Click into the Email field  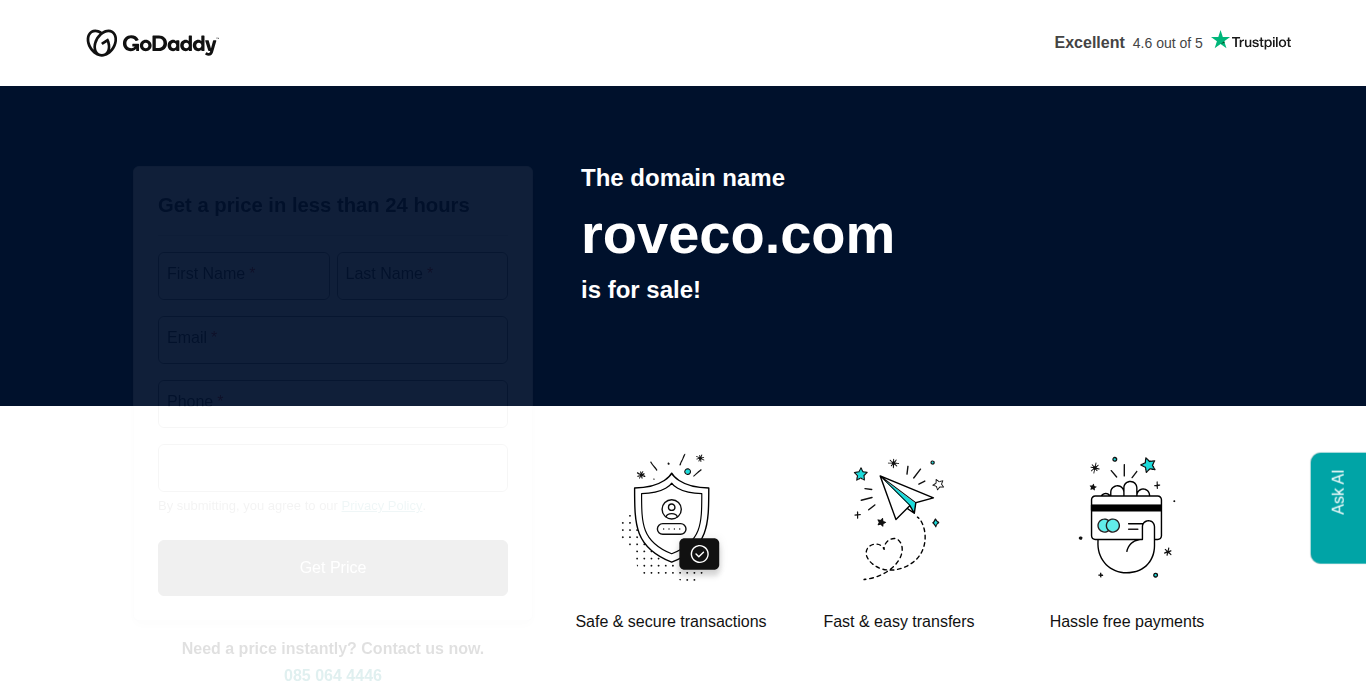333,339
